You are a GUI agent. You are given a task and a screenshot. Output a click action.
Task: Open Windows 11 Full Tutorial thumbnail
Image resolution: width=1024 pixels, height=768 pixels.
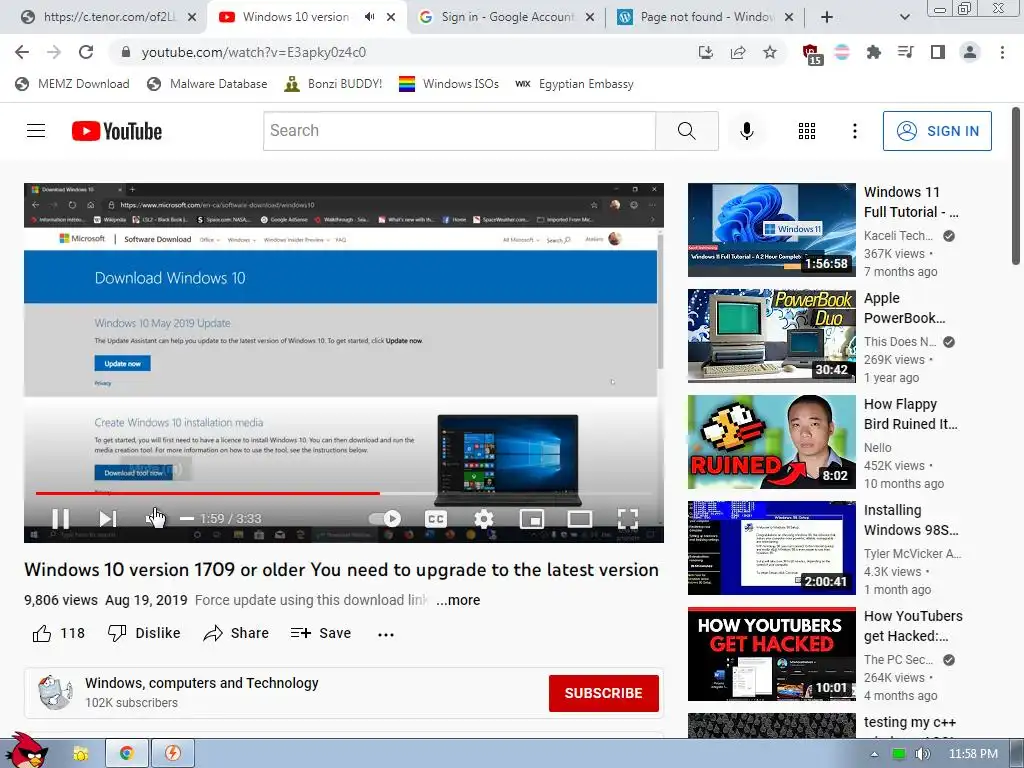(x=771, y=230)
